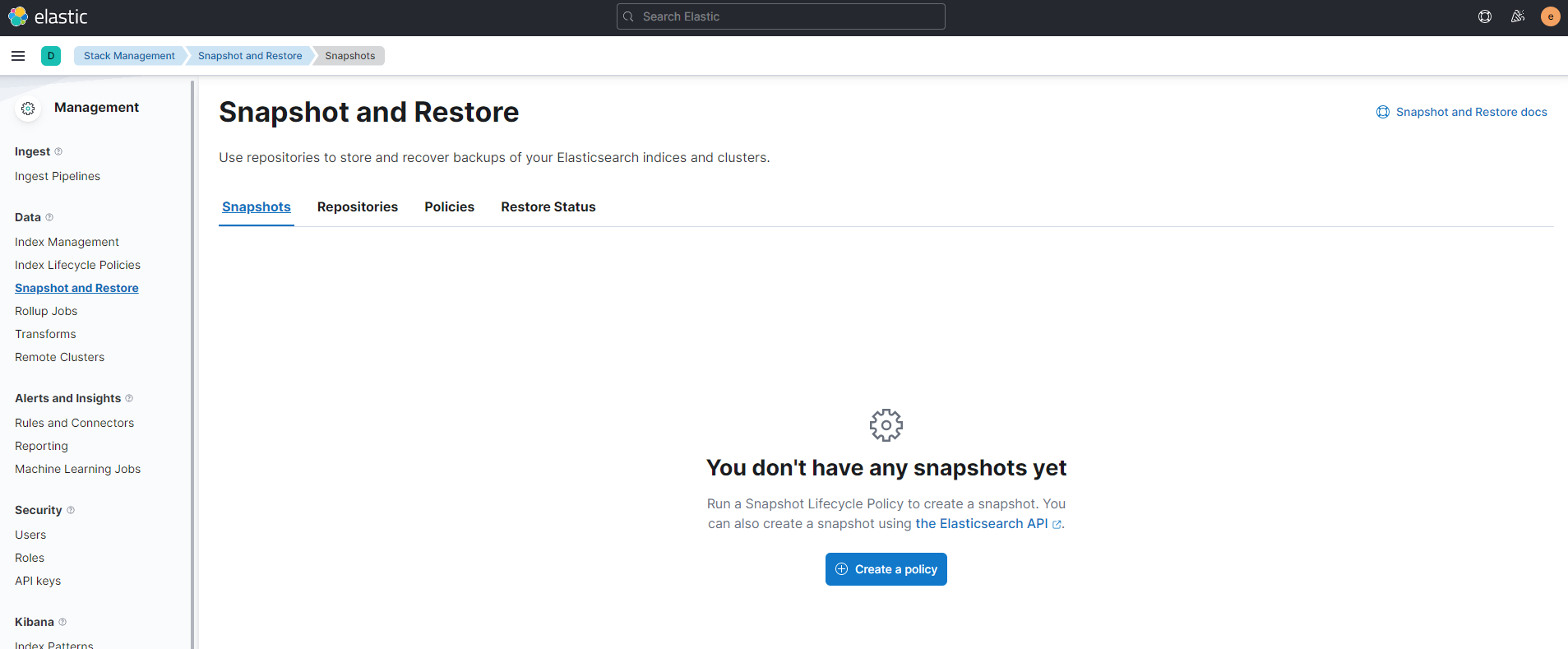Click the info icon beside Security
Image resolution: width=1568 pixels, height=649 pixels.
coord(71,510)
